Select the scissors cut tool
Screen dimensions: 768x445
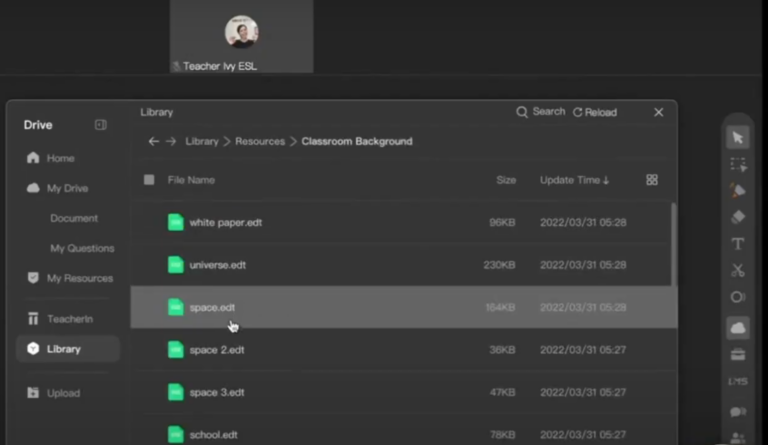tap(737, 270)
